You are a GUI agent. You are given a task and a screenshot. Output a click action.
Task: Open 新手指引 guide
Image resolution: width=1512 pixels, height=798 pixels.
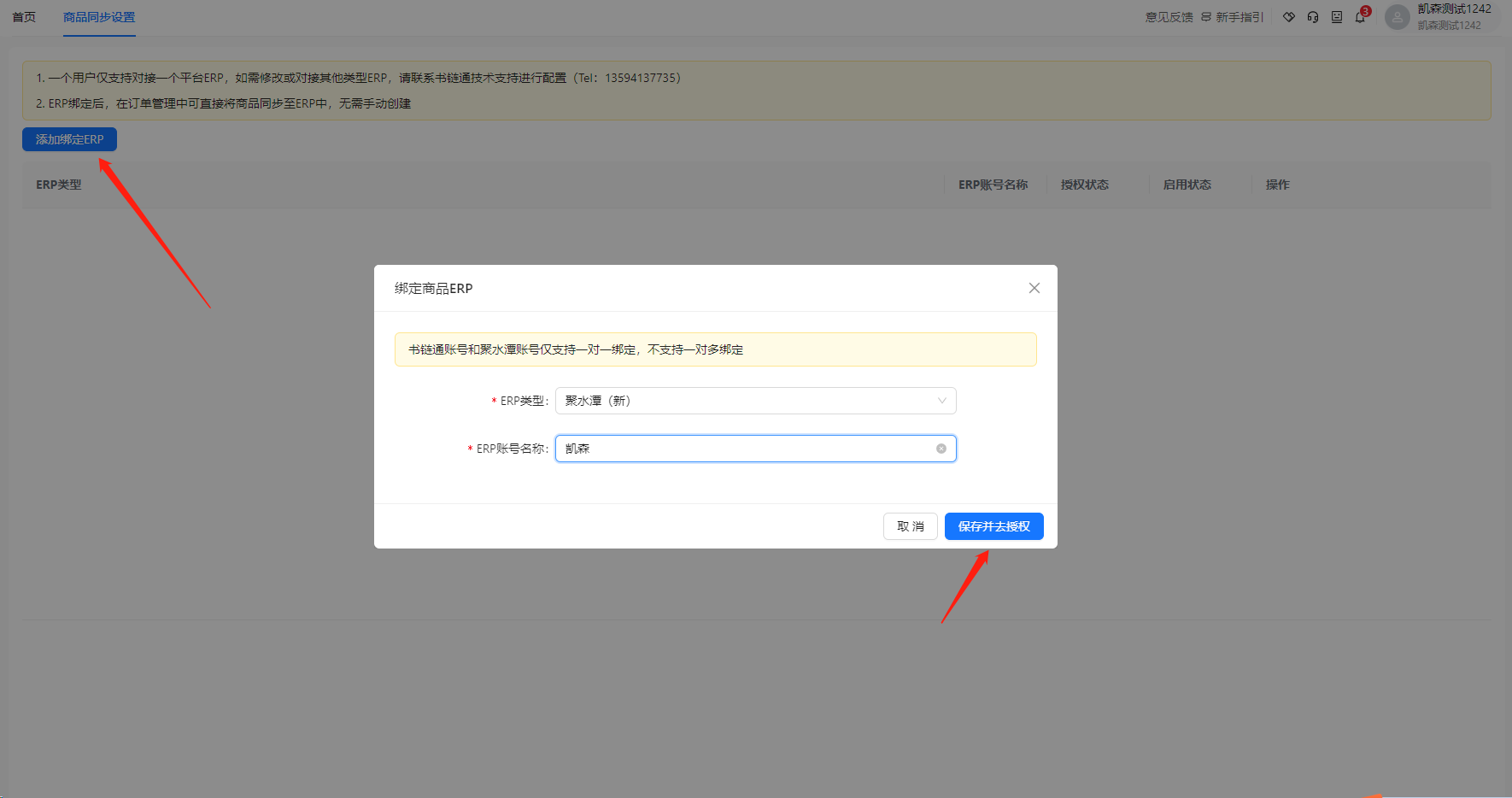pyautogui.click(x=1232, y=17)
